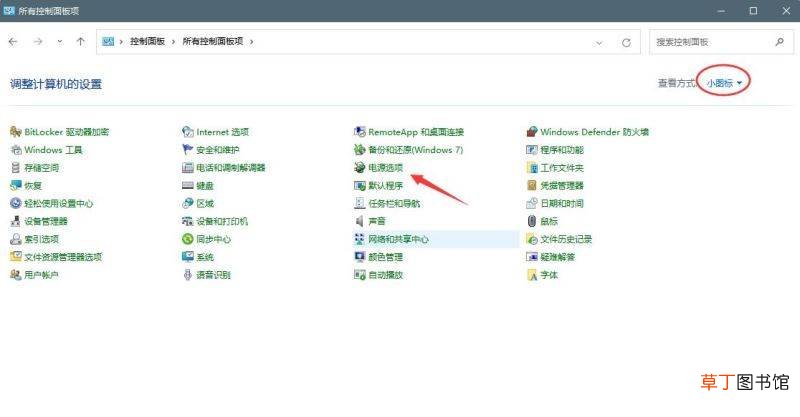Open the 文件历史记录 icon

(532, 239)
